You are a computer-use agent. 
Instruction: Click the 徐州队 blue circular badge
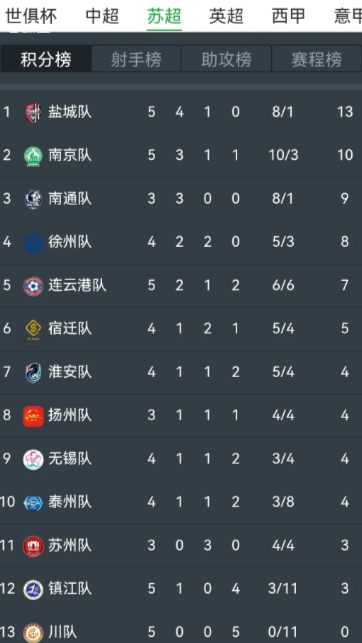point(33,243)
